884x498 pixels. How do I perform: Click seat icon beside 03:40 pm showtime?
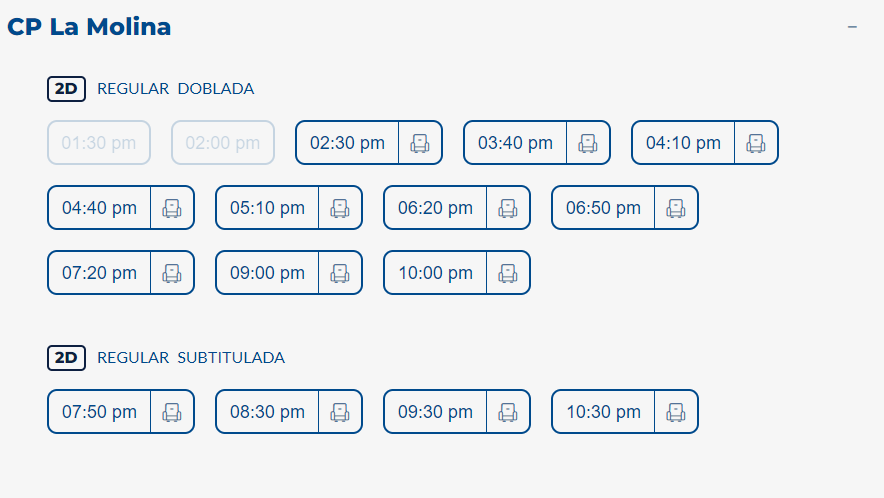click(588, 143)
